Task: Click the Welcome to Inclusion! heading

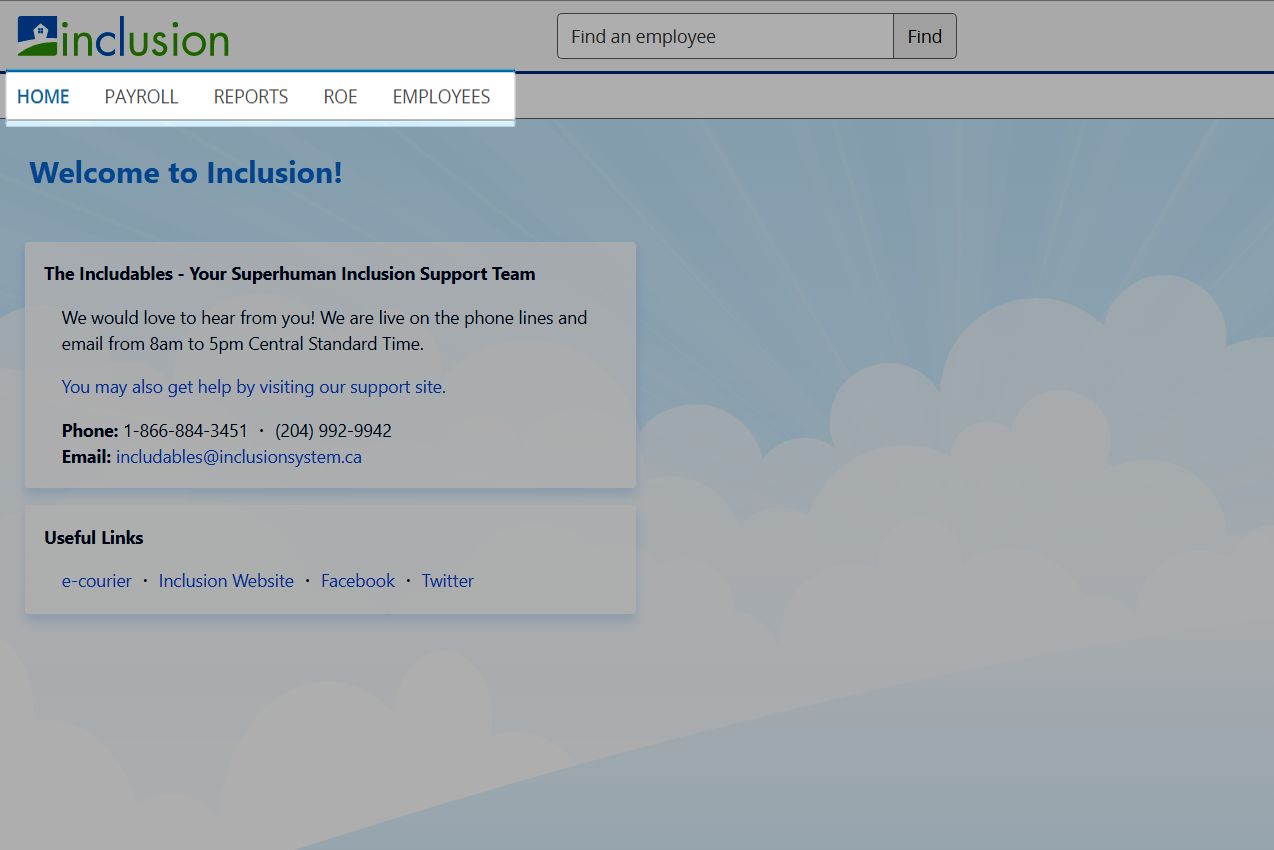Action: (186, 172)
